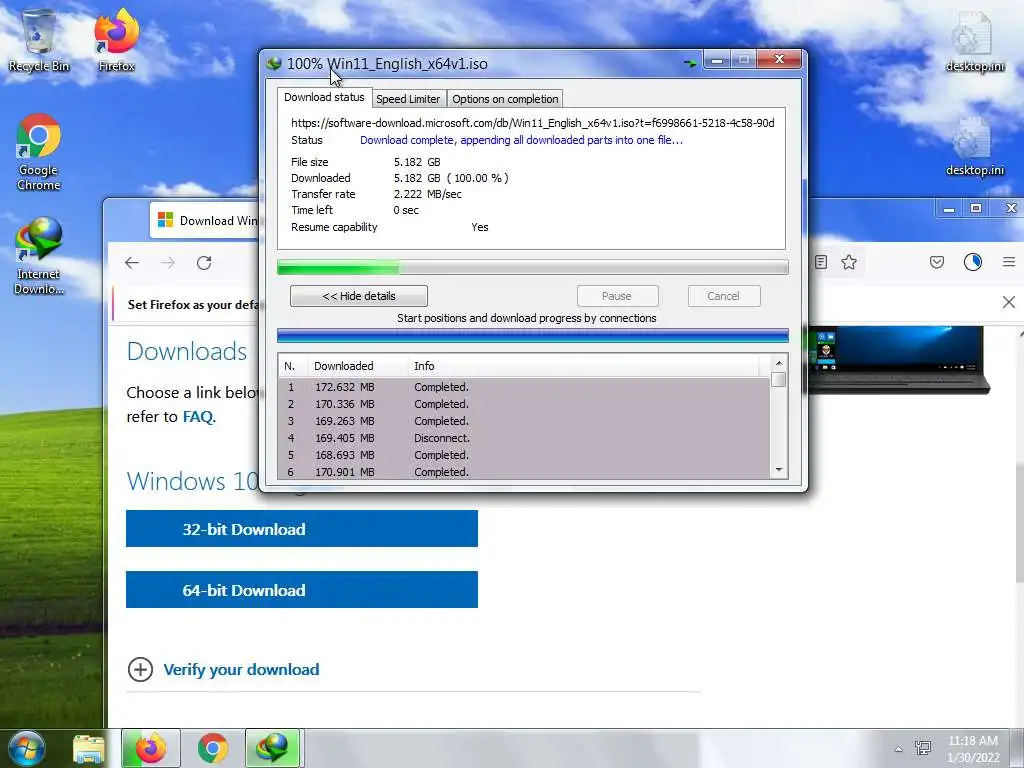
Task: Open the Pocket save icon in Firefox
Action: [937, 262]
